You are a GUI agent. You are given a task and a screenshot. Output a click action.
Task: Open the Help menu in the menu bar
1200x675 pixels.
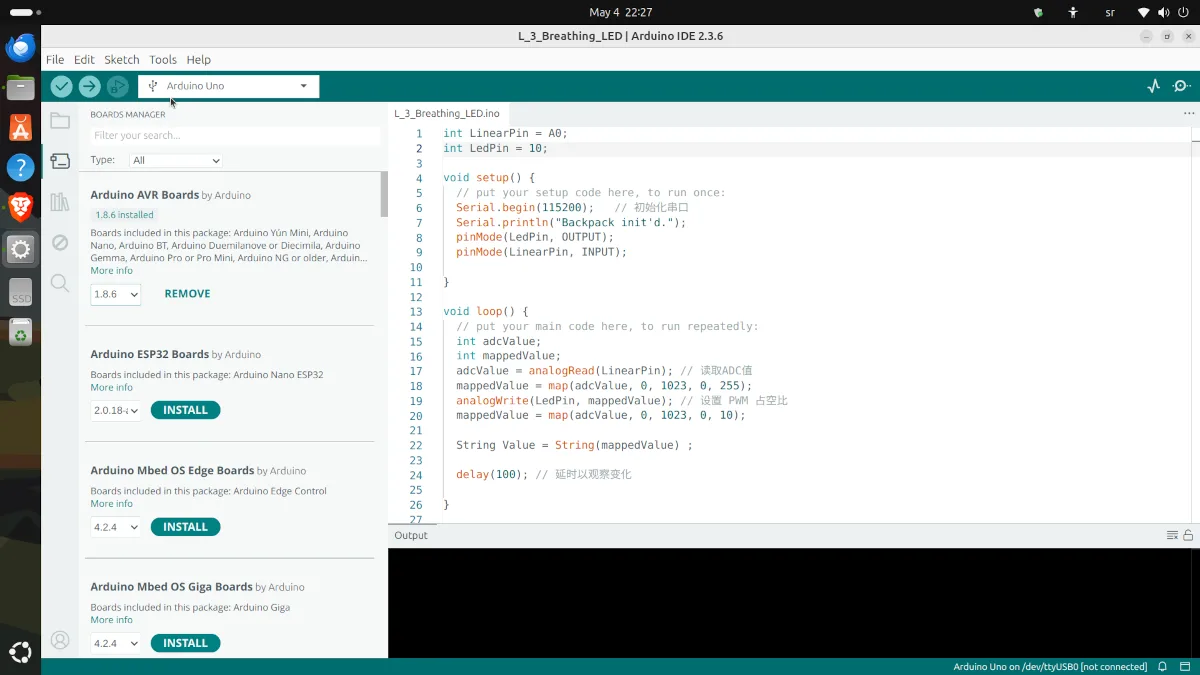[199, 60]
